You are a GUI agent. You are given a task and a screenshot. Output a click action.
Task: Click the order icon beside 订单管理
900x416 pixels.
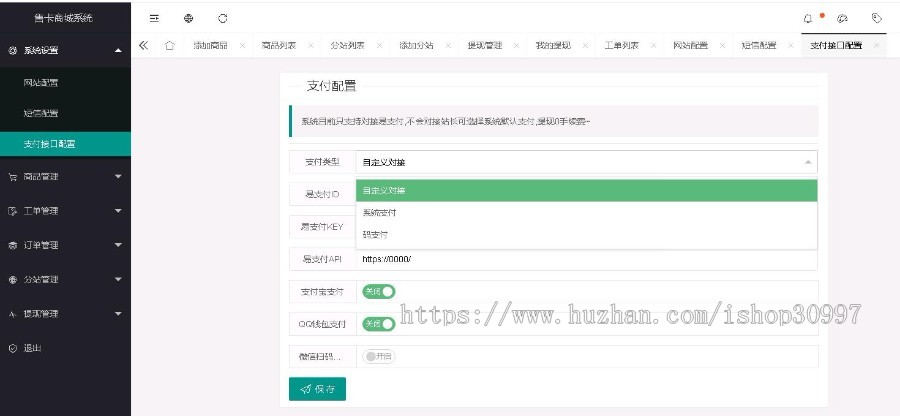[13, 246]
